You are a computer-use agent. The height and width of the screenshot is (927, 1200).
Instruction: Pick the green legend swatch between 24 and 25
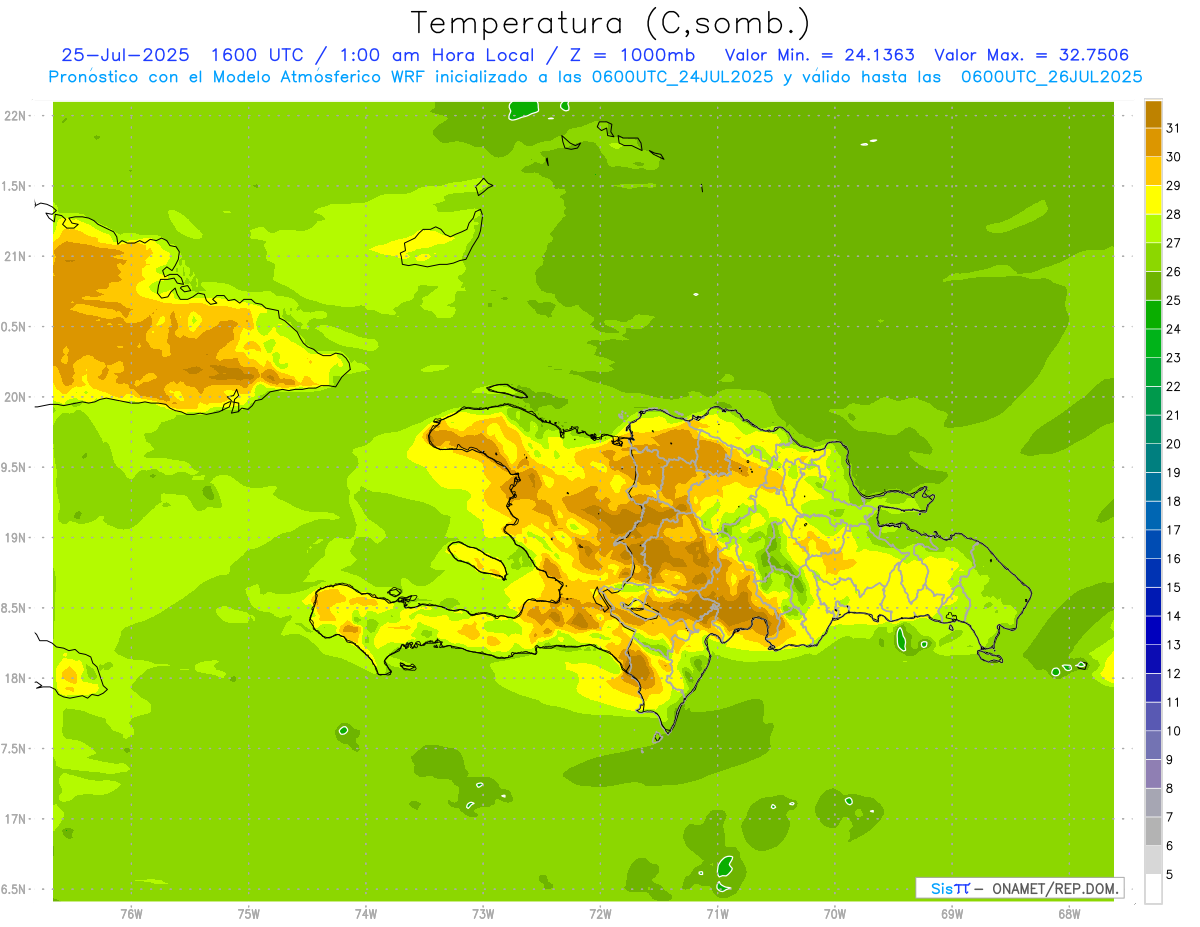click(1153, 315)
